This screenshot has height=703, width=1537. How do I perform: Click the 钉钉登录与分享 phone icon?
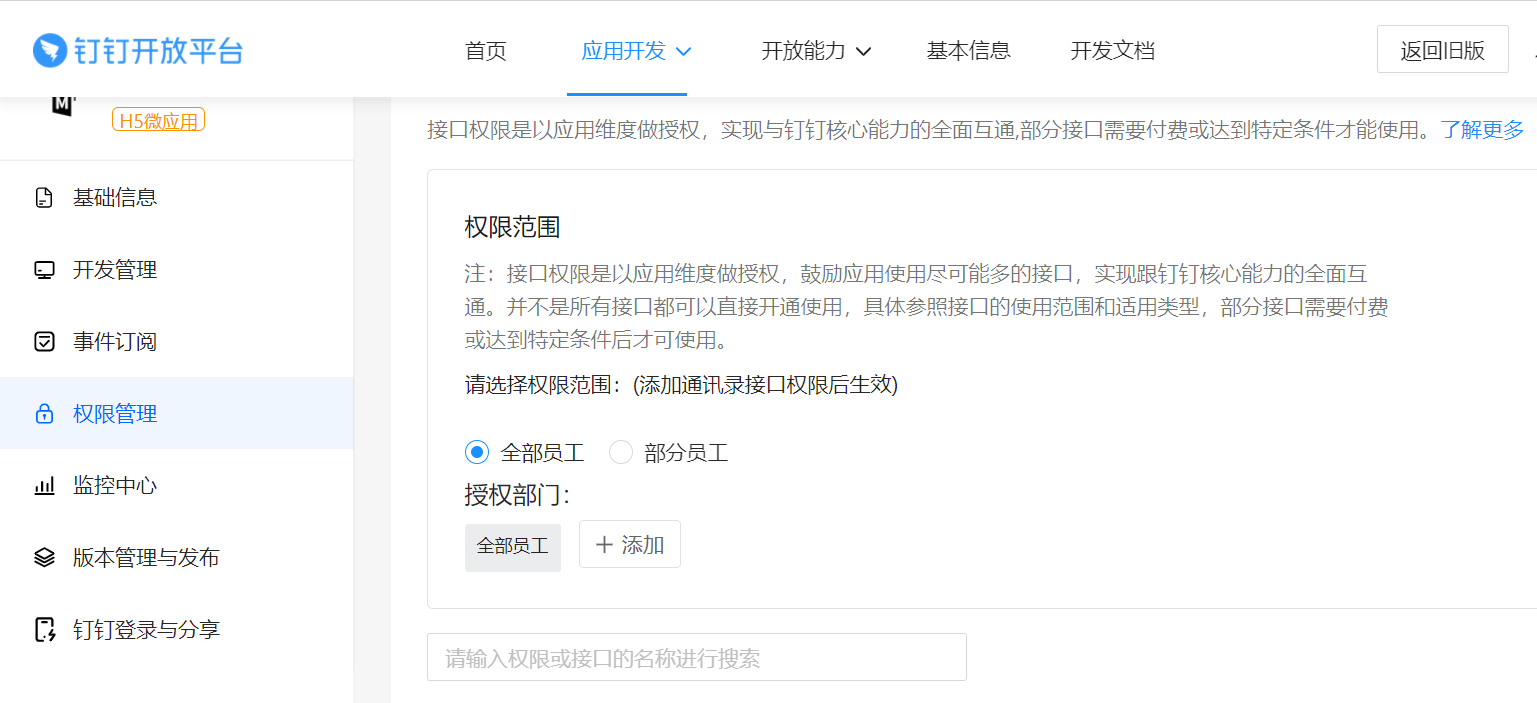pyautogui.click(x=44, y=630)
